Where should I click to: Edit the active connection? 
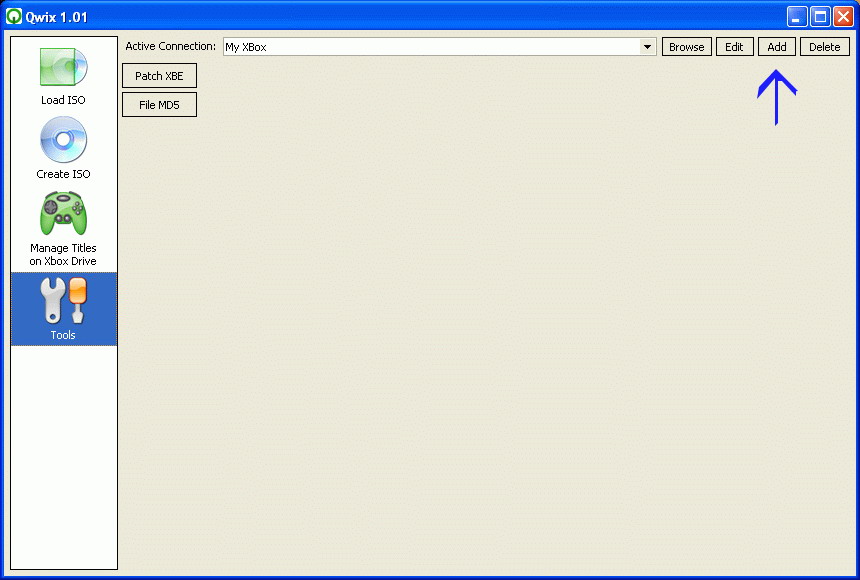click(x=734, y=47)
